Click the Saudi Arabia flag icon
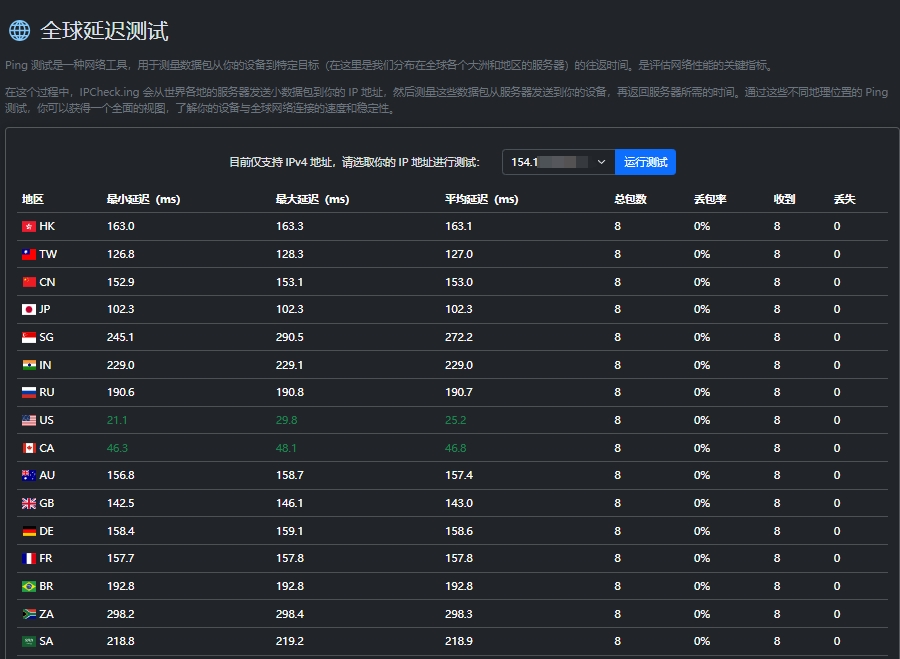 pyautogui.click(x=29, y=641)
